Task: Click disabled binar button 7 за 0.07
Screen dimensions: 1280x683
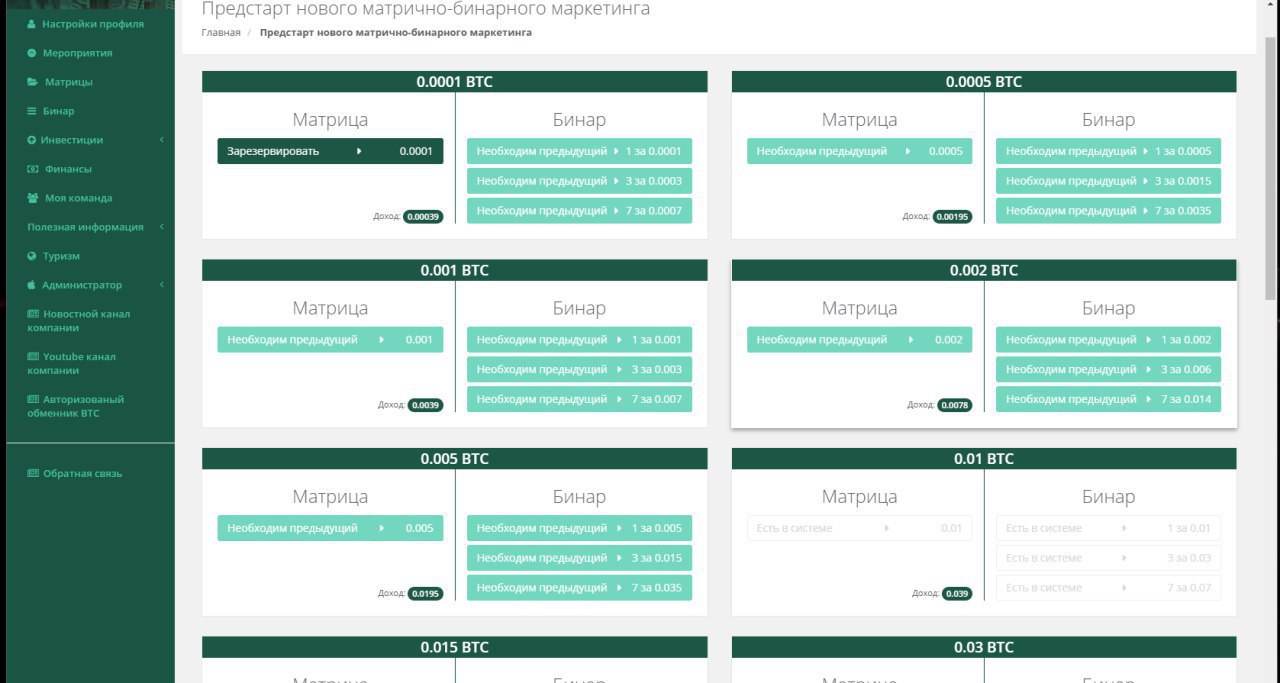Action: [x=1108, y=588]
